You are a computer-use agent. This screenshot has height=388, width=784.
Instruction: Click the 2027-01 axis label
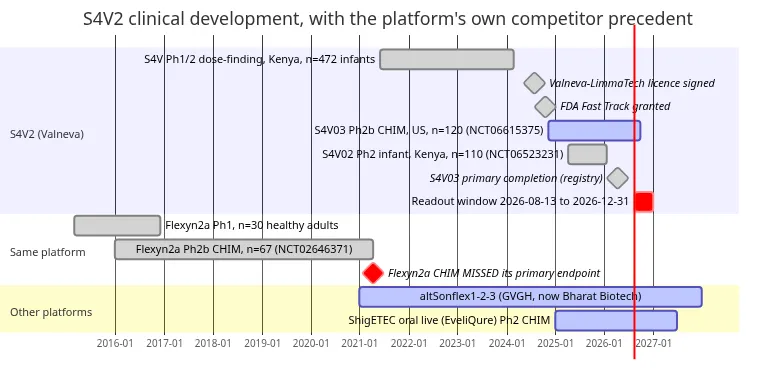point(653,344)
